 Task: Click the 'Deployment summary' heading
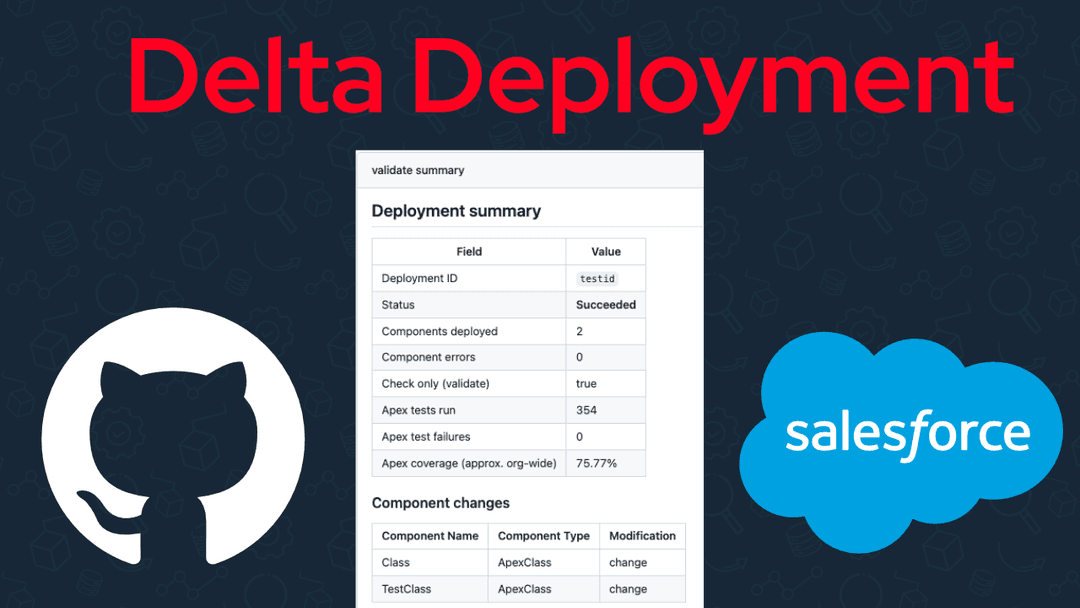click(456, 211)
